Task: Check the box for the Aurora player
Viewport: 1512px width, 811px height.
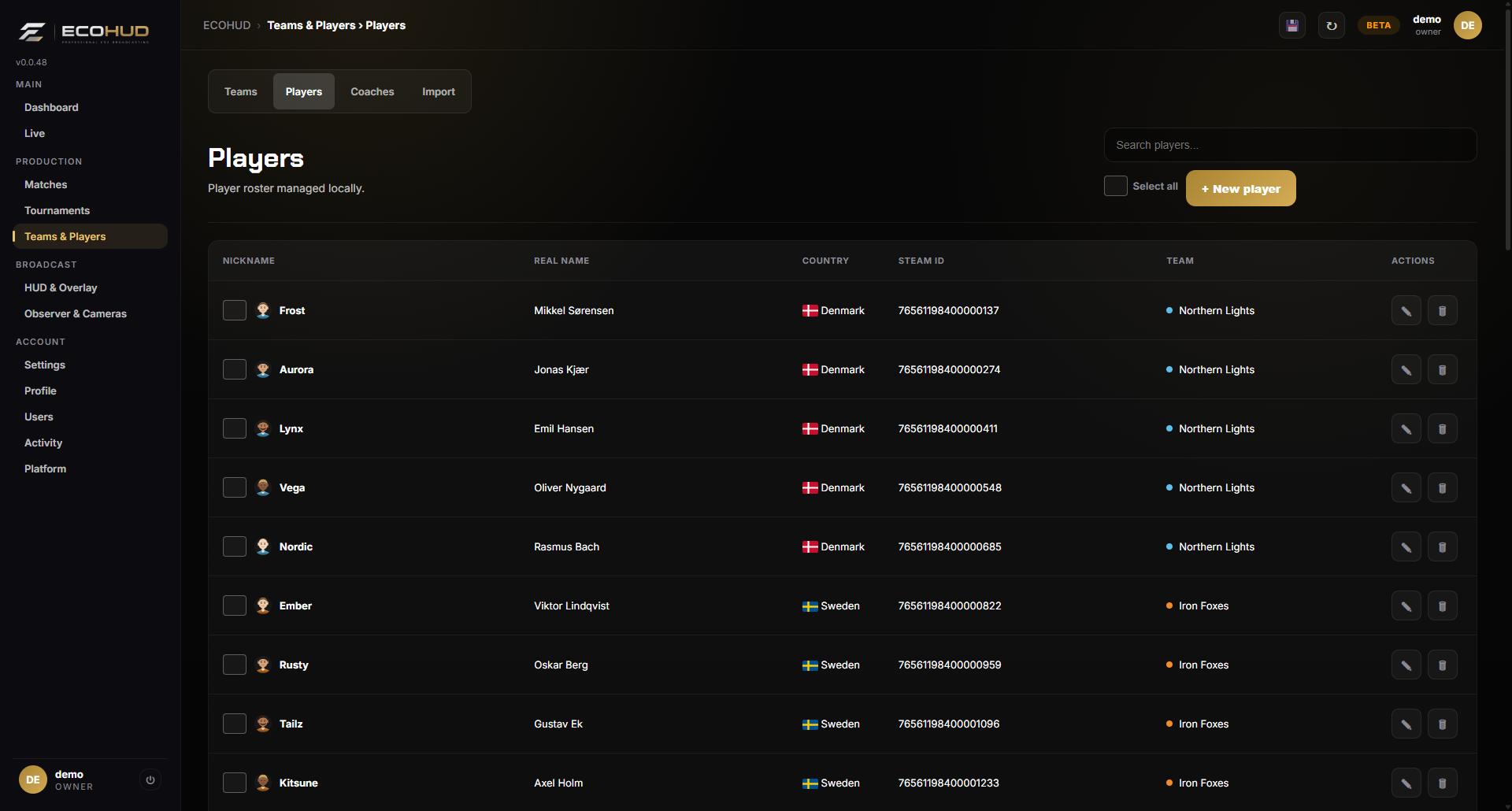Action: [x=235, y=369]
